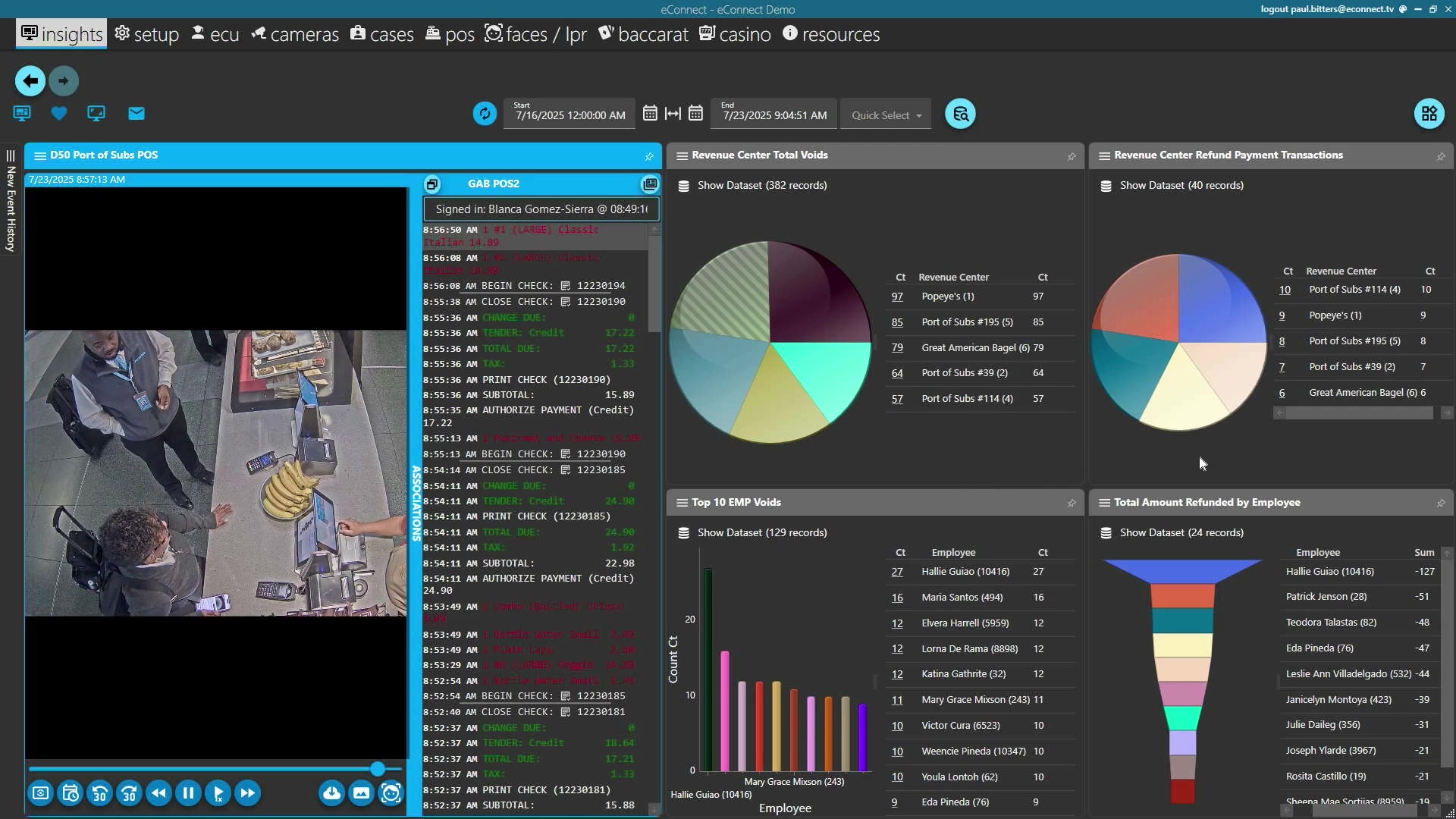Open the cases tab

(x=382, y=34)
